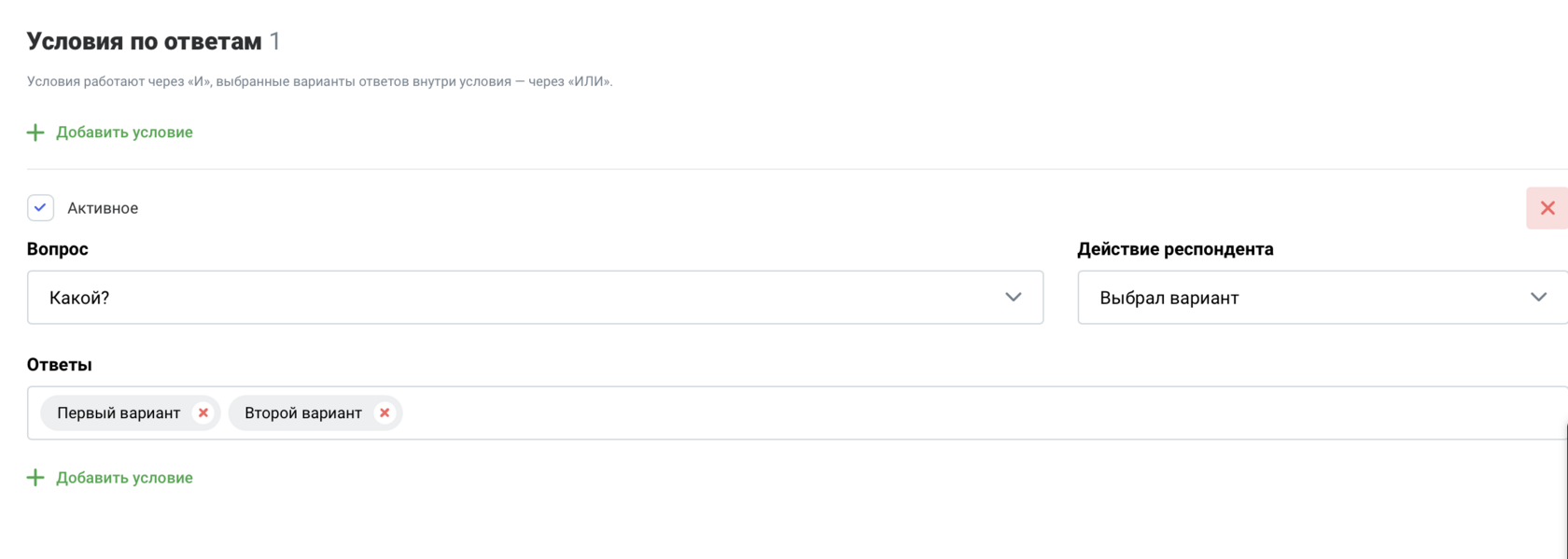Click the "Ответы" field label
The height and width of the screenshot is (559, 1568).
tap(59, 365)
